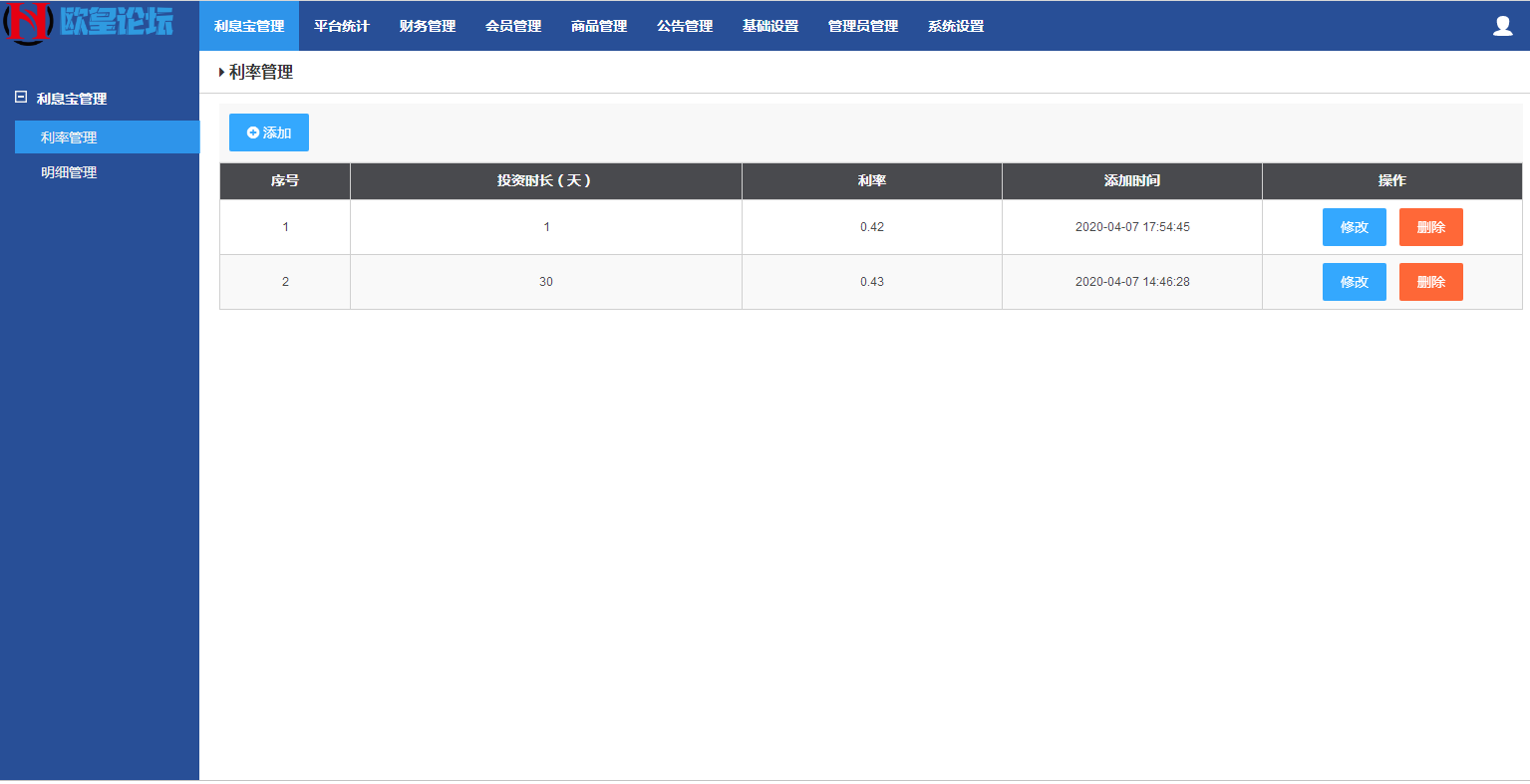Viewport: 1530px width, 784px height.
Task: Click the user profile icon
Action: coord(1502,26)
